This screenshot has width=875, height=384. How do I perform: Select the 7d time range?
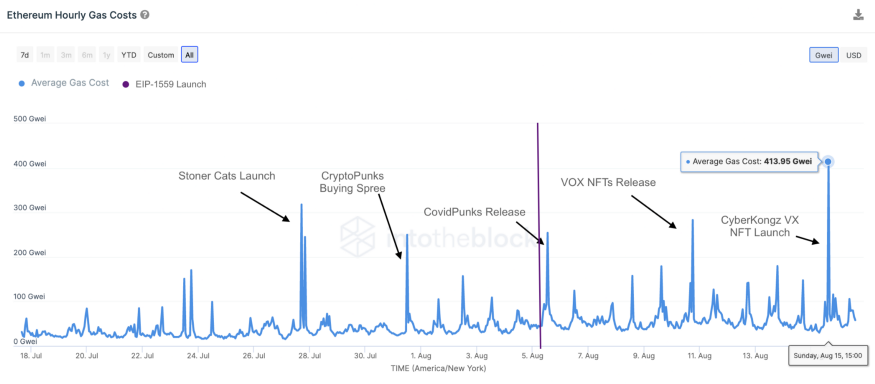(25, 55)
